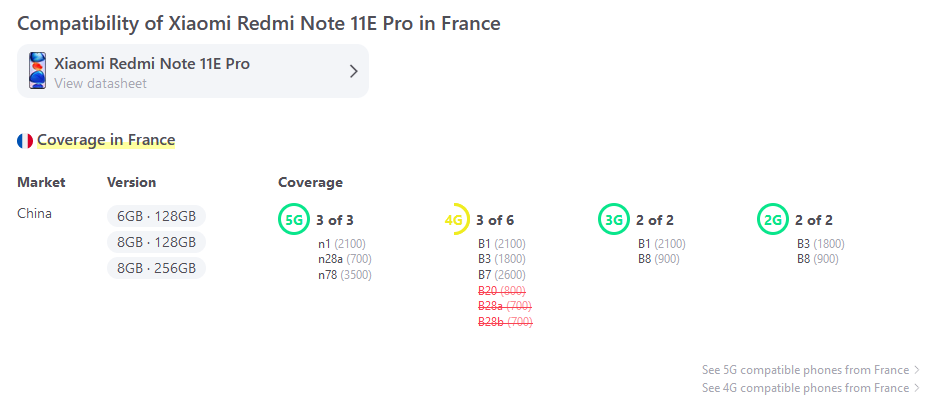Click the n78 (3500) 5G band
Screen dimensions: 947x405
coord(345,275)
